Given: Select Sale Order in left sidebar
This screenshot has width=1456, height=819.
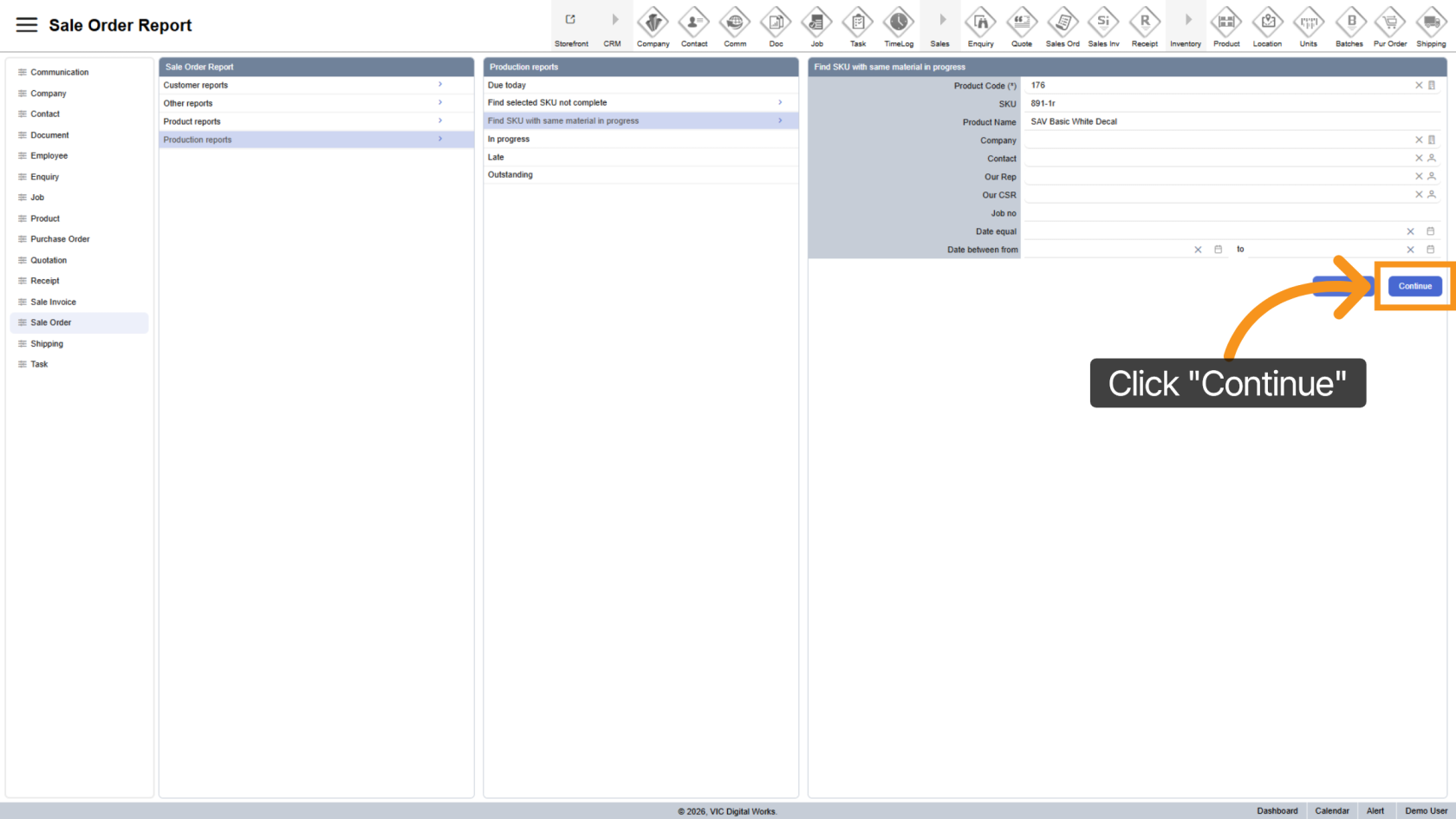Looking at the screenshot, I should click(79, 322).
